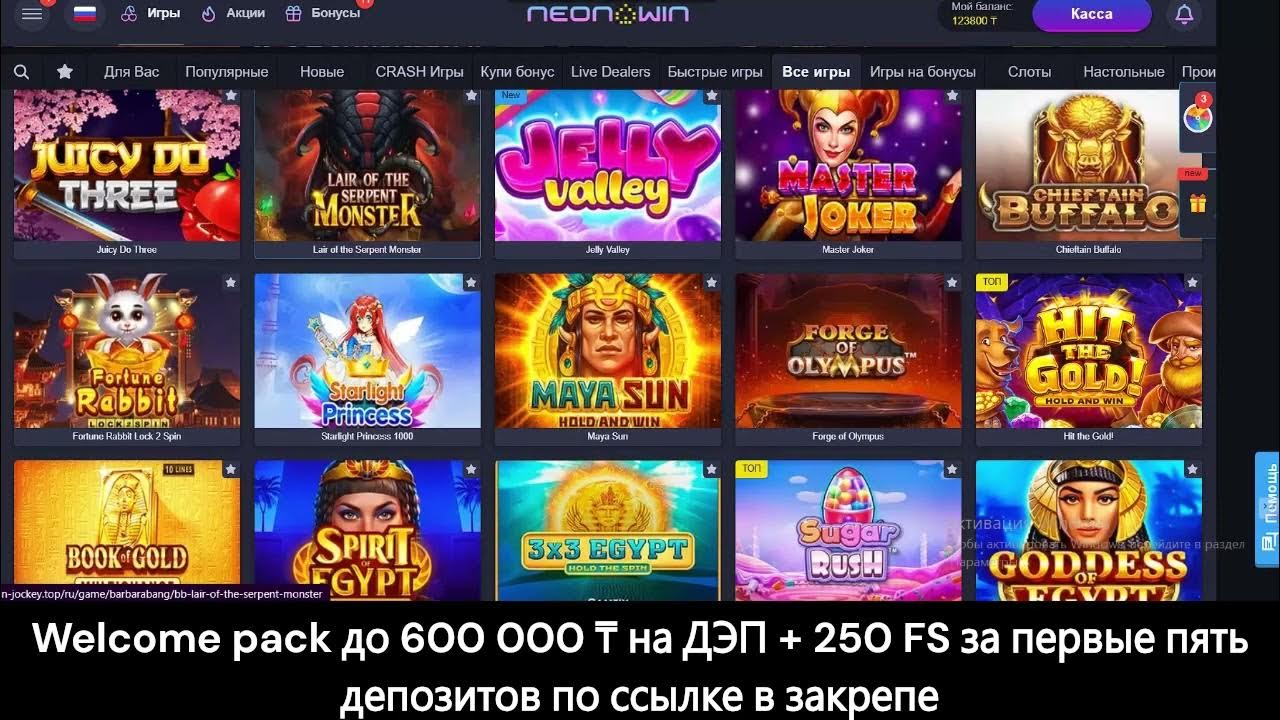The width and height of the screenshot is (1280, 720).
Task: Select the CRASH Игры category tab
Action: pyautogui.click(x=419, y=72)
